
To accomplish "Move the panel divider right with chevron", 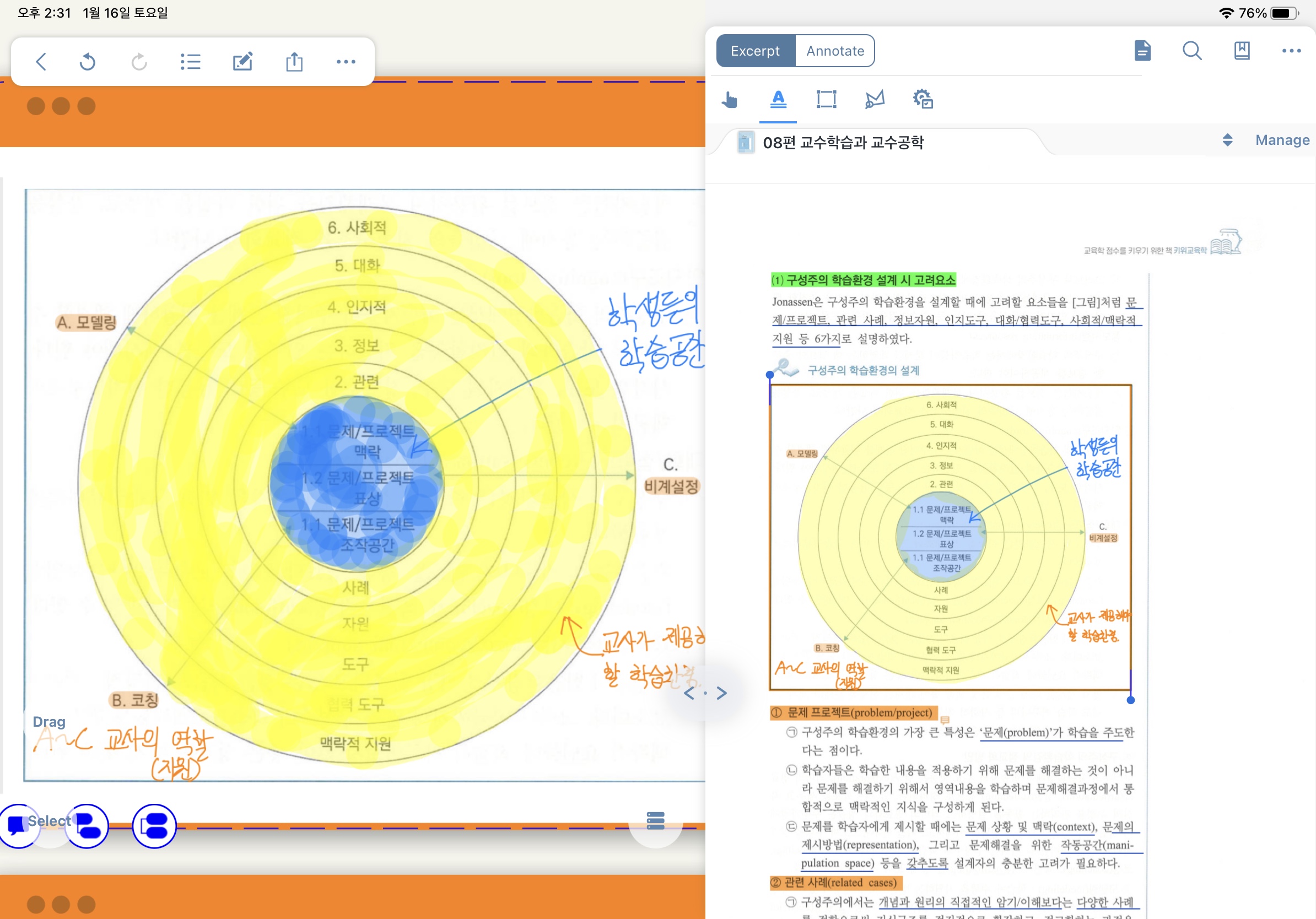I will 722,693.
